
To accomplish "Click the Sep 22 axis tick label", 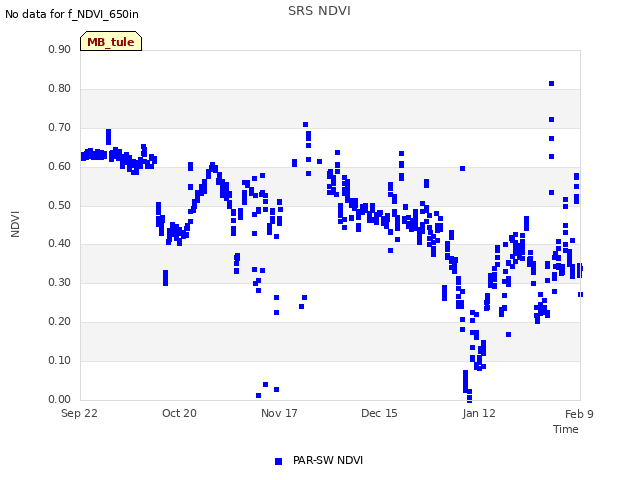I will [79, 413].
